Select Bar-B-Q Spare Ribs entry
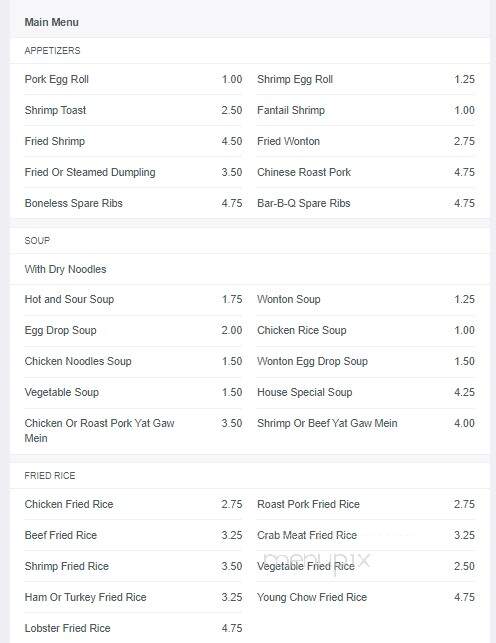The width and height of the screenshot is (496, 643). (303, 203)
